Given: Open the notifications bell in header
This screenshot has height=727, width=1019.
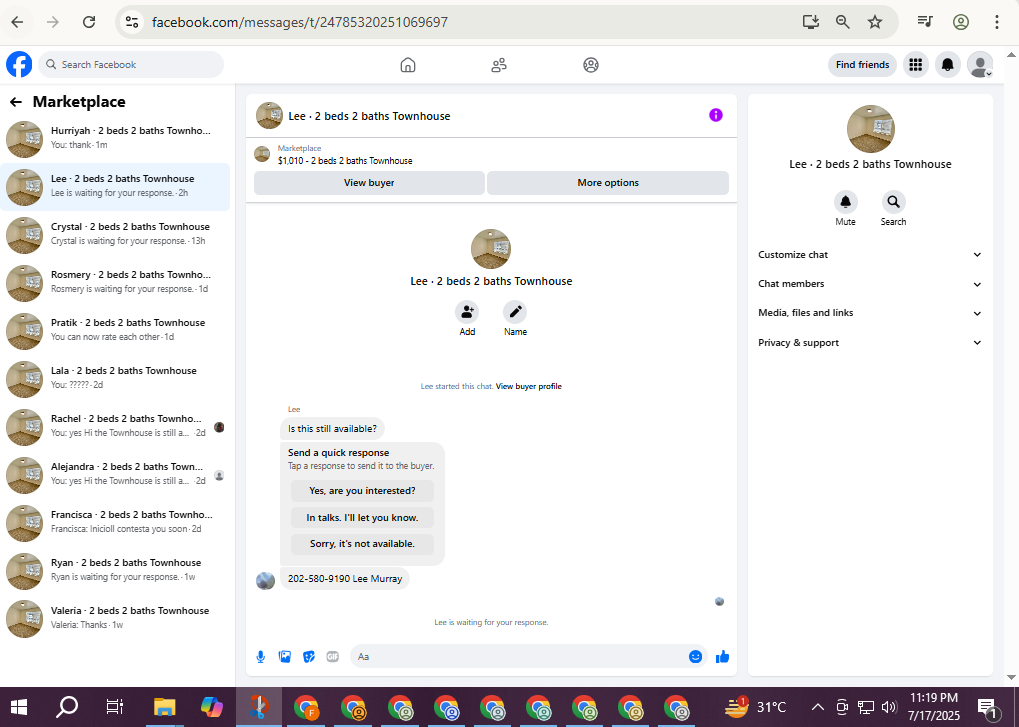Looking at the screenshot, I should pyautogui.click(x=948, y=64).
